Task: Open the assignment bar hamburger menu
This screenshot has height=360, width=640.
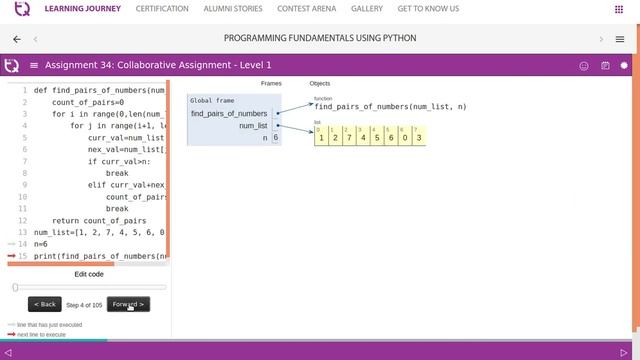Action: (34, 65)
